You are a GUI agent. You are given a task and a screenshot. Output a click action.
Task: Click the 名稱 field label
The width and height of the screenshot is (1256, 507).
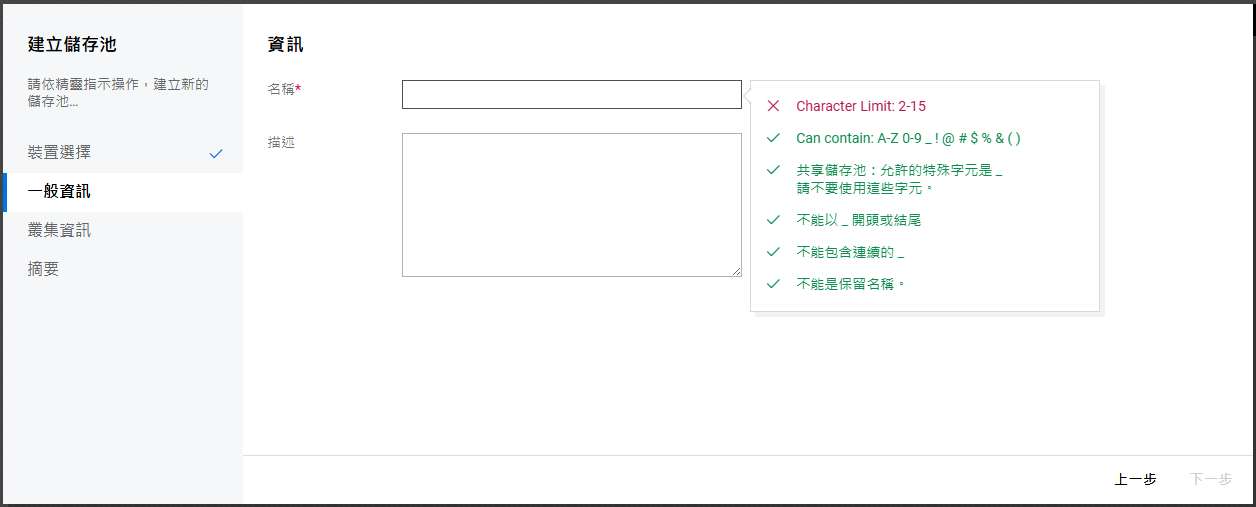pos(281,89)
